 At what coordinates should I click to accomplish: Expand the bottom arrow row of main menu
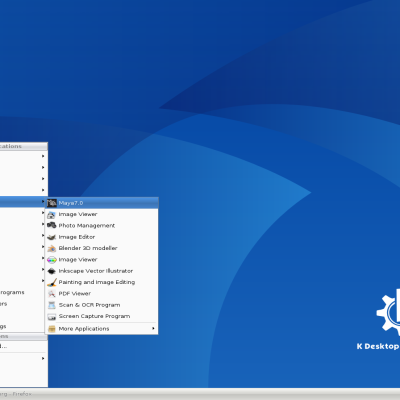[x=23, y=358]
